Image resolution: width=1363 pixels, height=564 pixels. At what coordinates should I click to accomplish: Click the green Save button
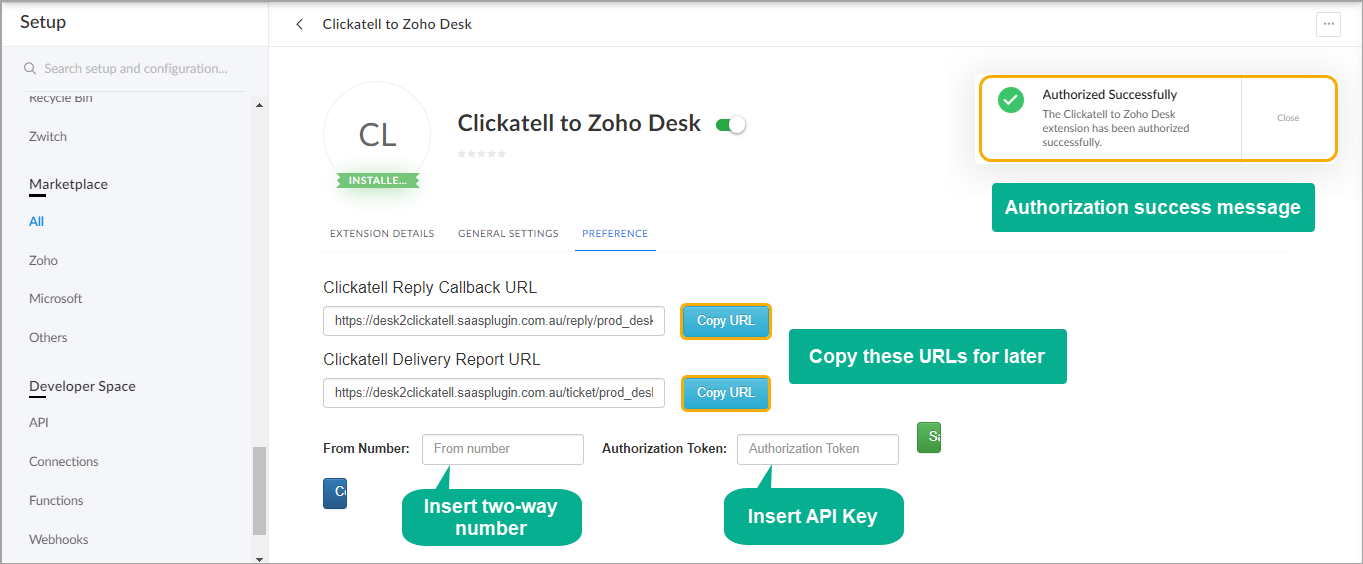click(x=929, y=437)
